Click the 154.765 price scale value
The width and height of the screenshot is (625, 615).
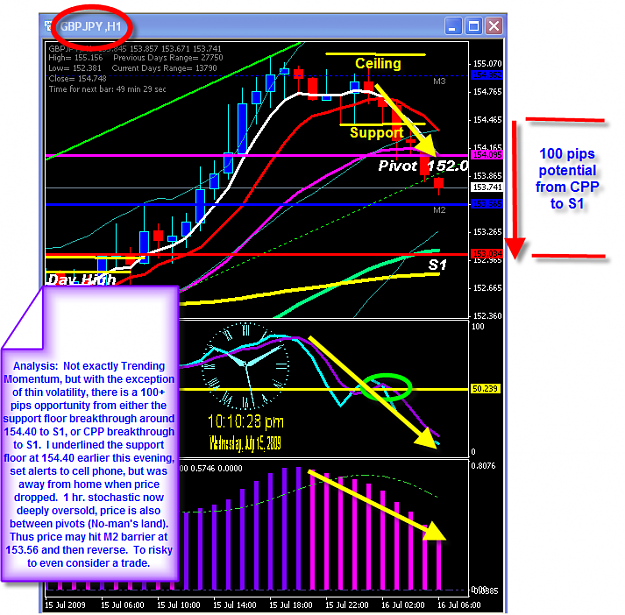[487, 92]
